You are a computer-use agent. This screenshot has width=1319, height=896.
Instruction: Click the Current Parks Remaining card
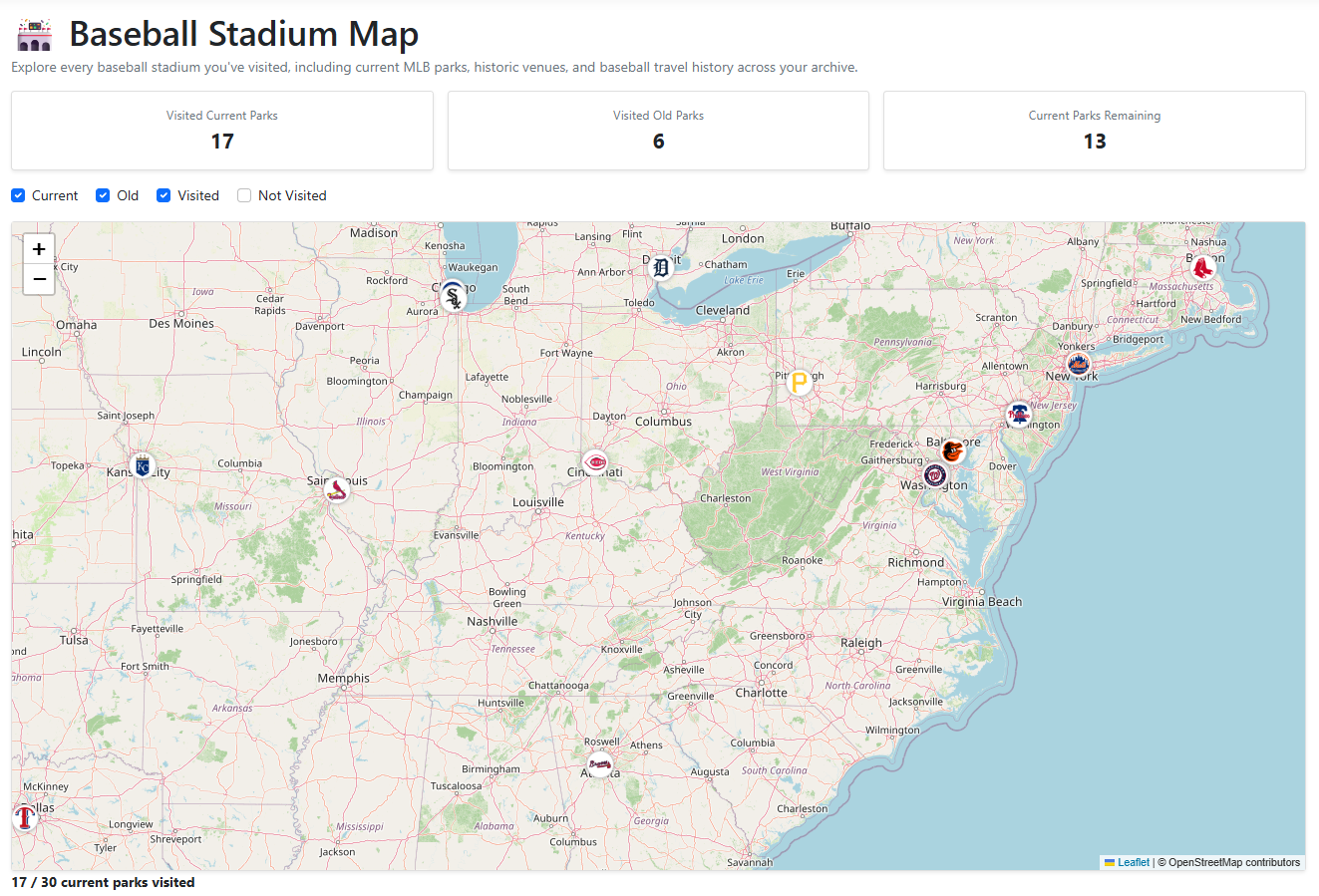[x=1095, y=131]
